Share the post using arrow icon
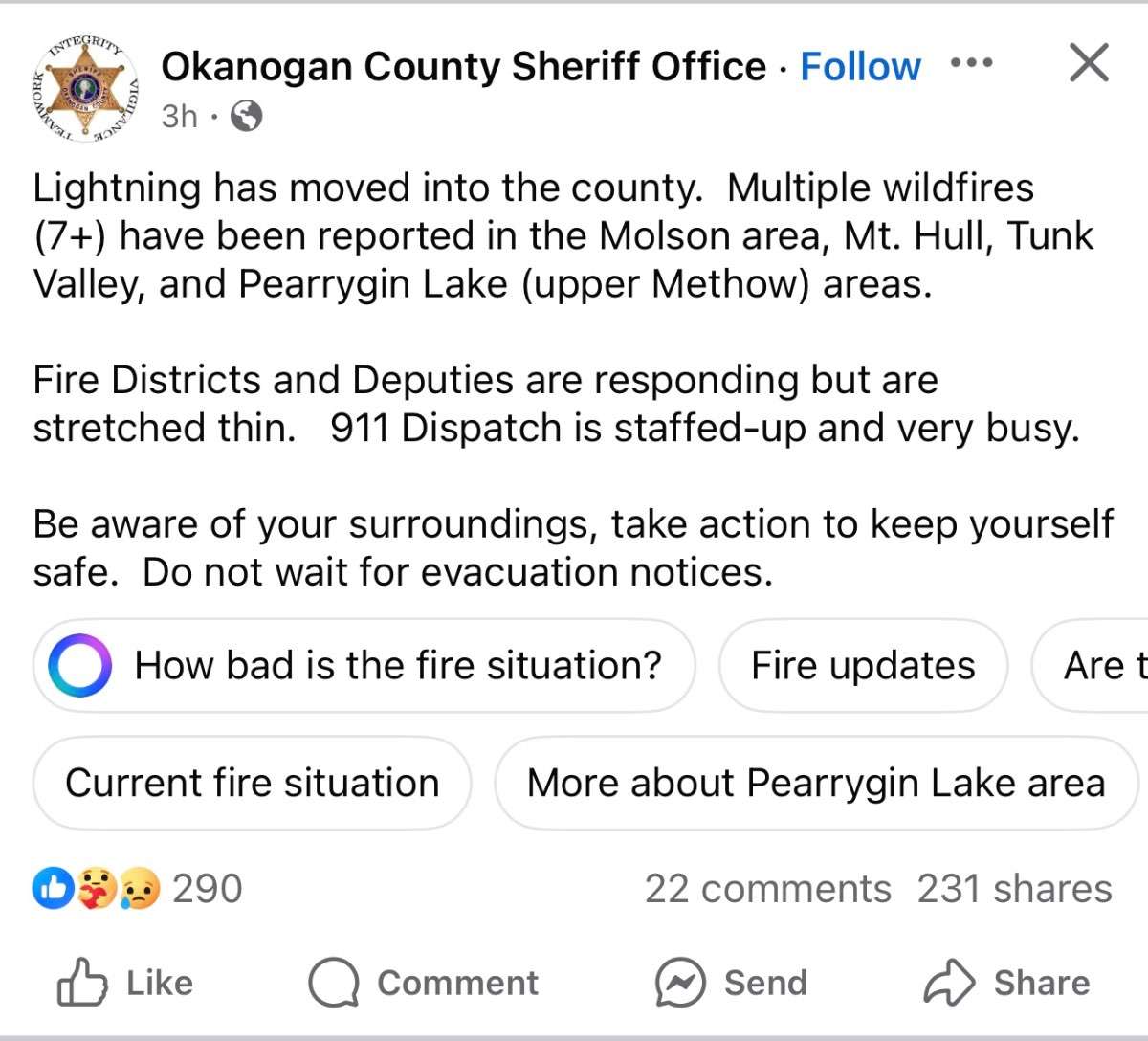Screen dimensions: 1148x1041 pyautogui.click(x=948, y=983)
